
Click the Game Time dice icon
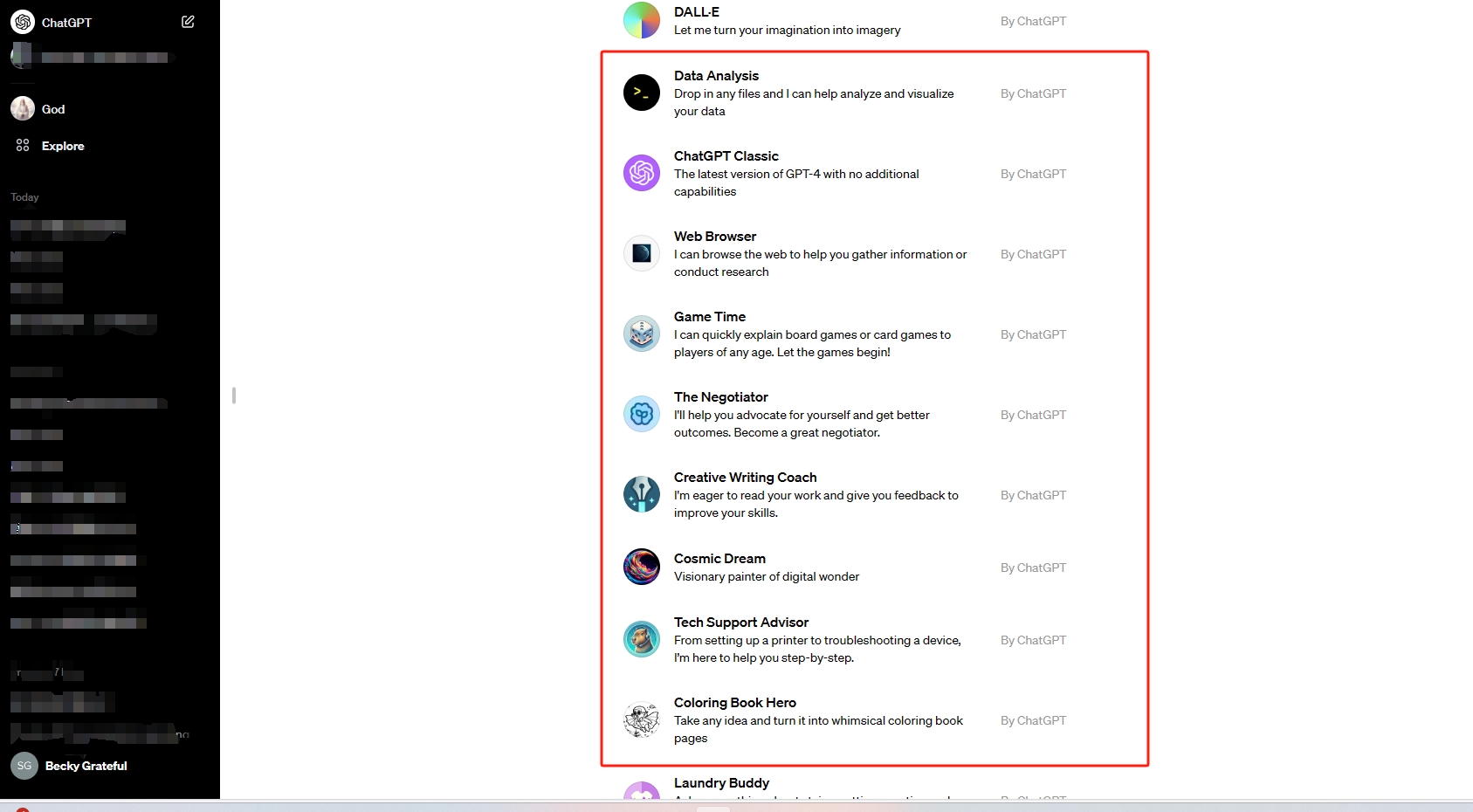click(x=642, y=334)
